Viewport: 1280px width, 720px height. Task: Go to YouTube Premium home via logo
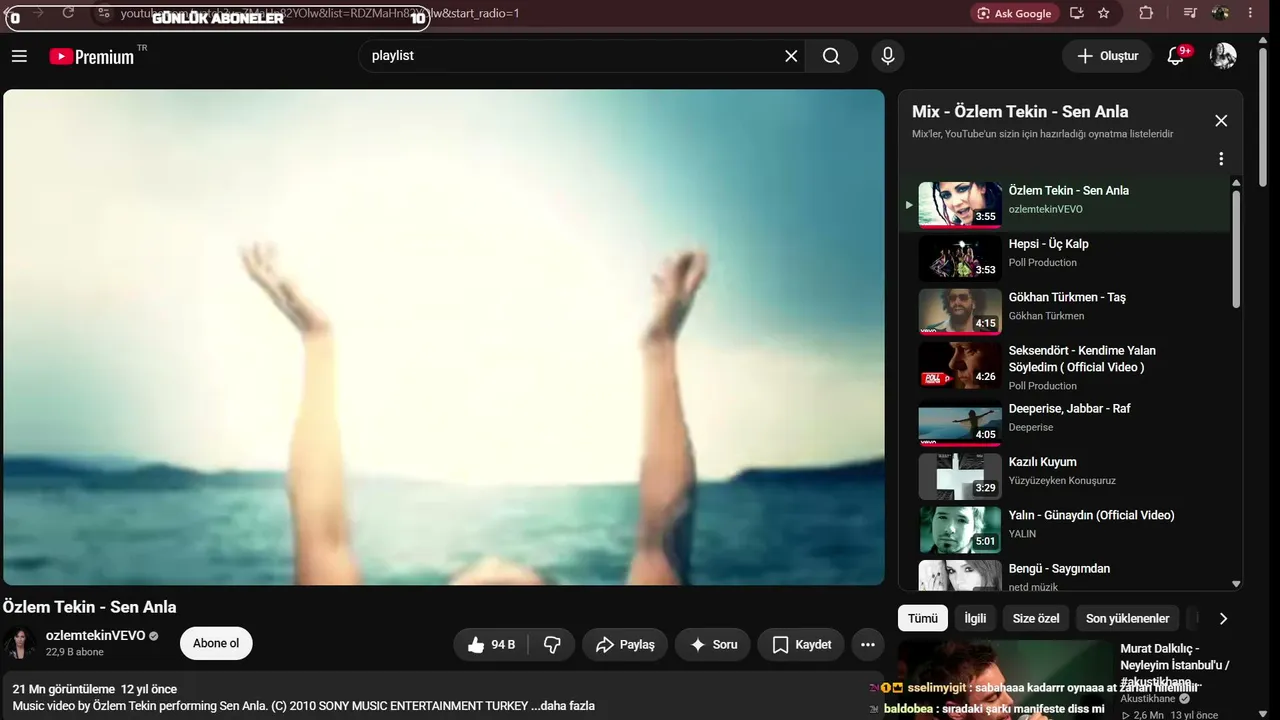92,57
